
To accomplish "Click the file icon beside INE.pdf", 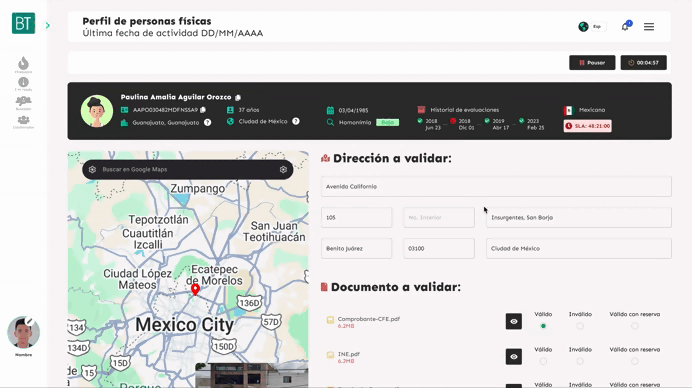I will click(x=330, y=355).
